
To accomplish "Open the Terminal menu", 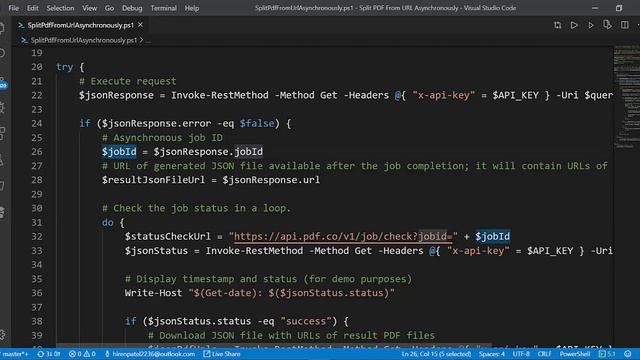I will [x=163, y=8].
